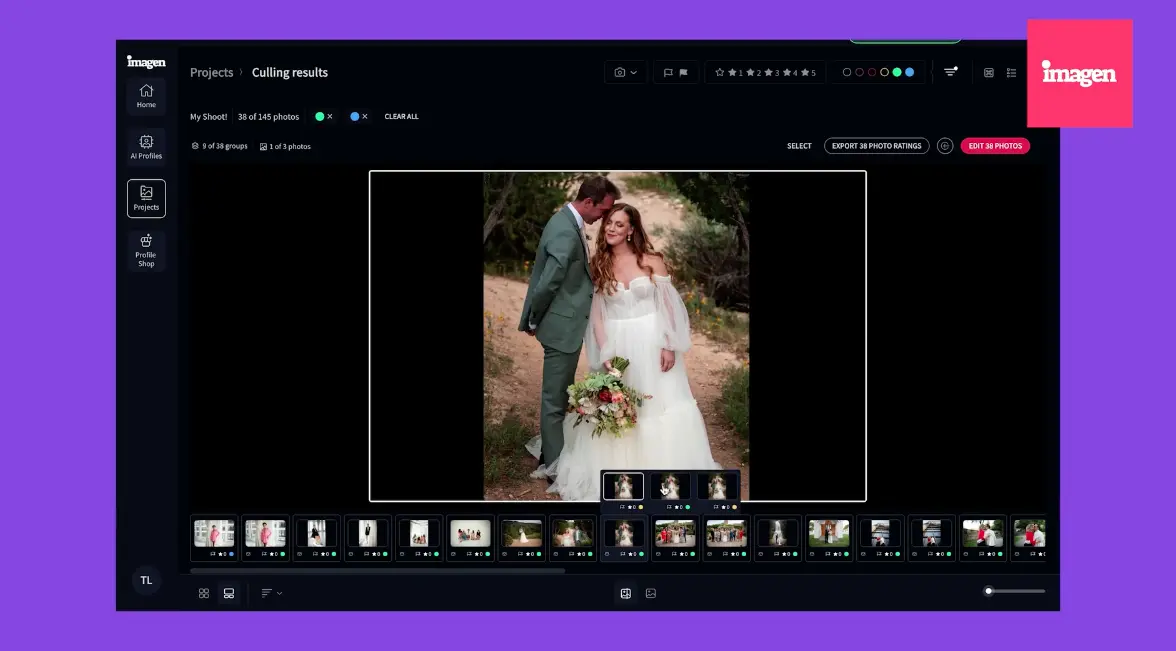
Task: Open the filter settings icon
Action: [x=950, y=72]
